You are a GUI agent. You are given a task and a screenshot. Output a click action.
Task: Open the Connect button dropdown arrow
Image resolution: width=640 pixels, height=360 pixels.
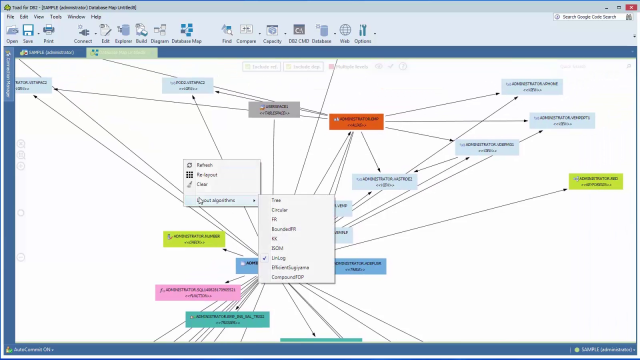(96, 33)
